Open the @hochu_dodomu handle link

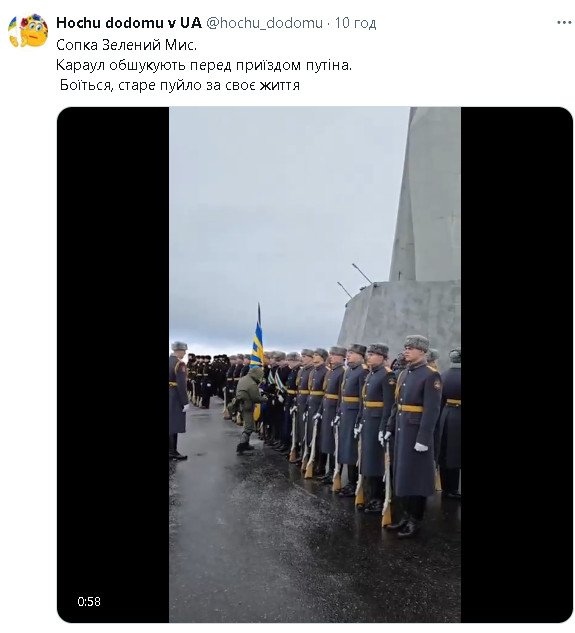264,23
